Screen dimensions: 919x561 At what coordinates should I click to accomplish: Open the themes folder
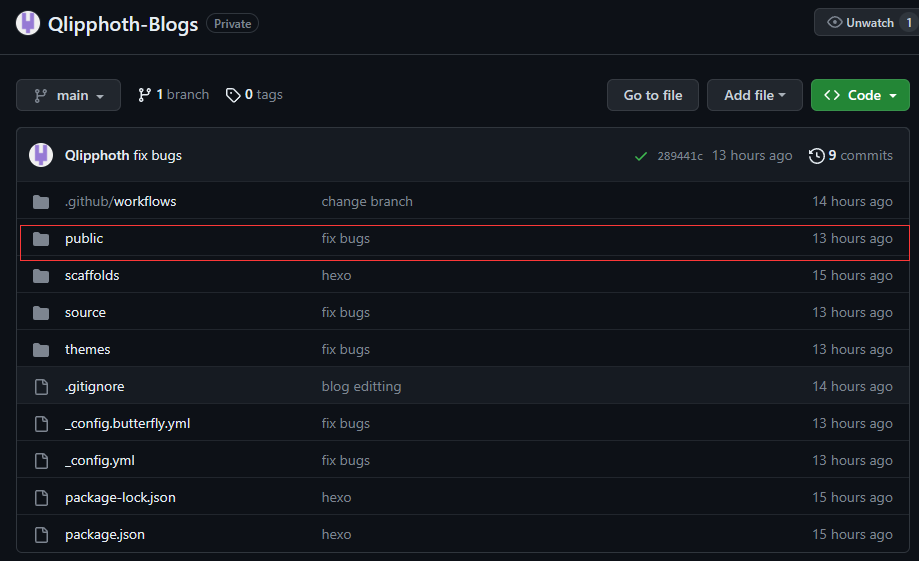tap(87, 349)
